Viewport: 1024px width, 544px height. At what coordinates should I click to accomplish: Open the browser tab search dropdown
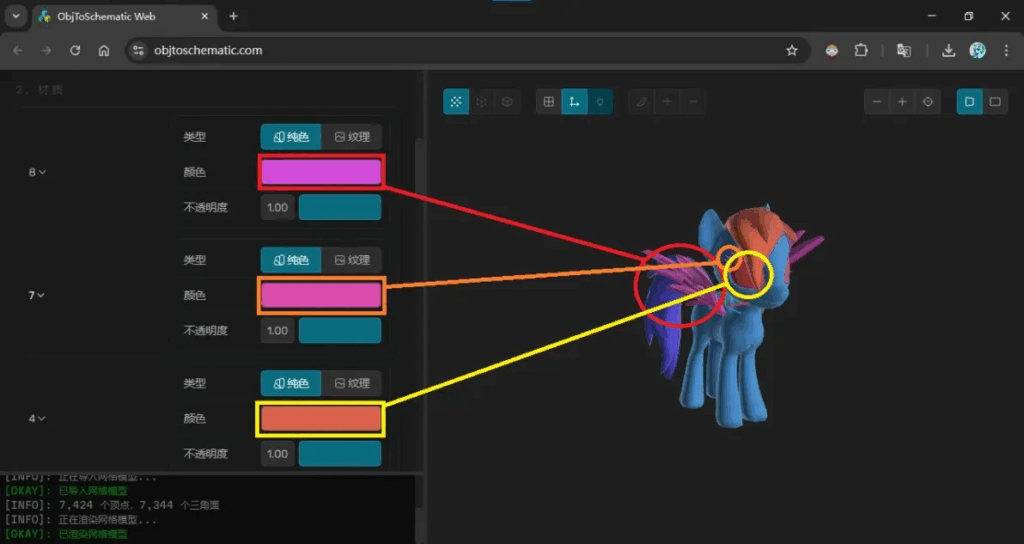(x=16, y=16)
